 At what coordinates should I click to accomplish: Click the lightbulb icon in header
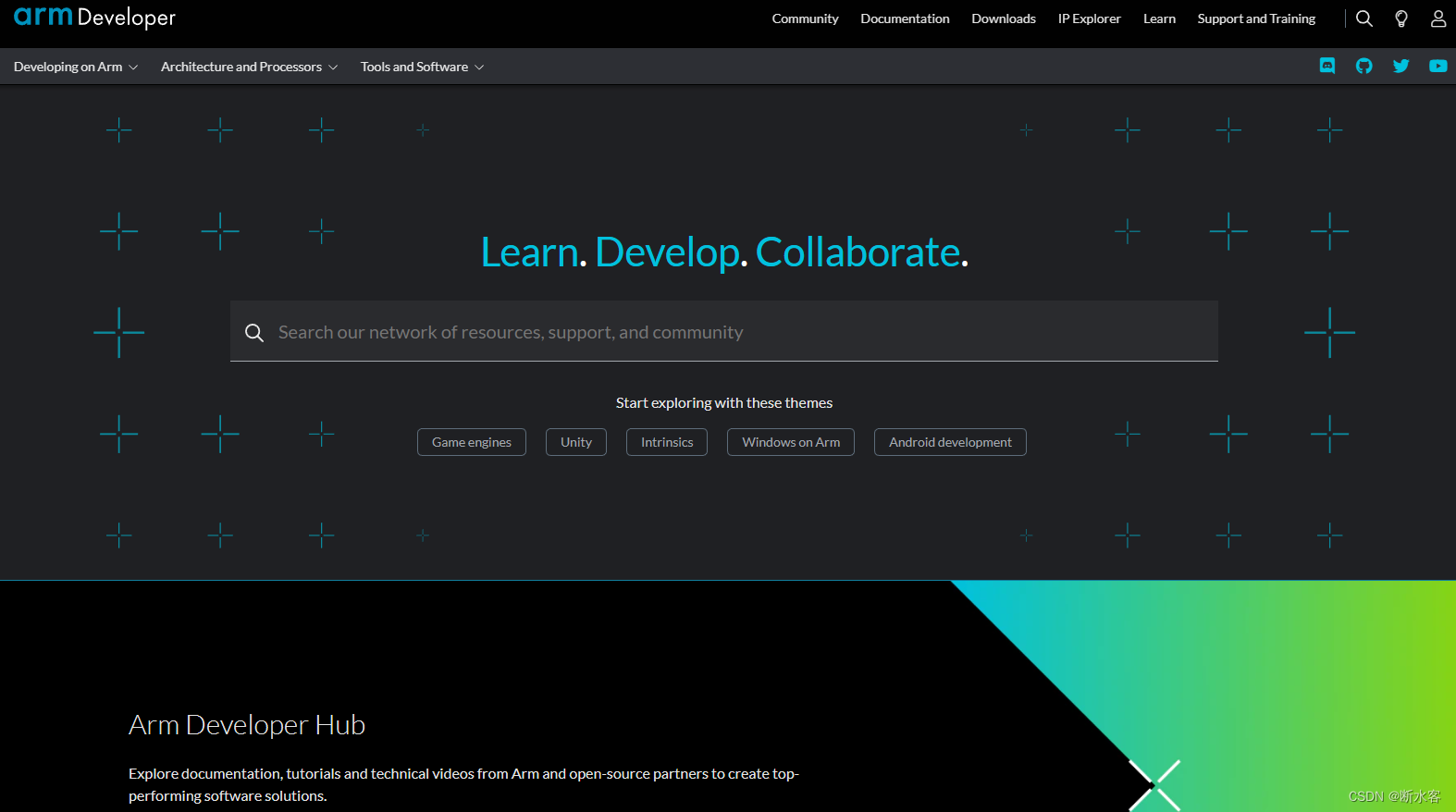1401,18
